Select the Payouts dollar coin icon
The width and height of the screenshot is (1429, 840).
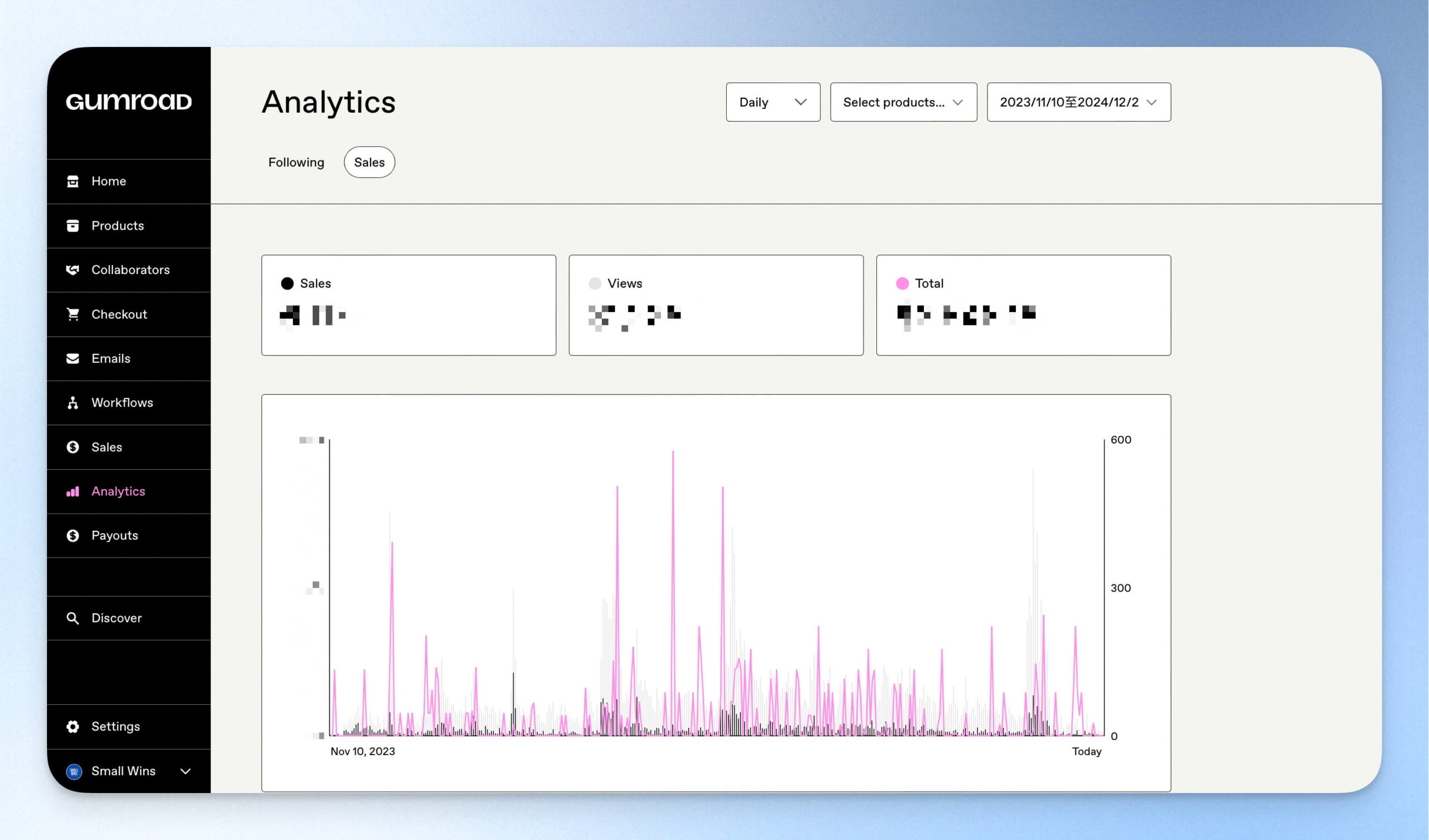73,535
